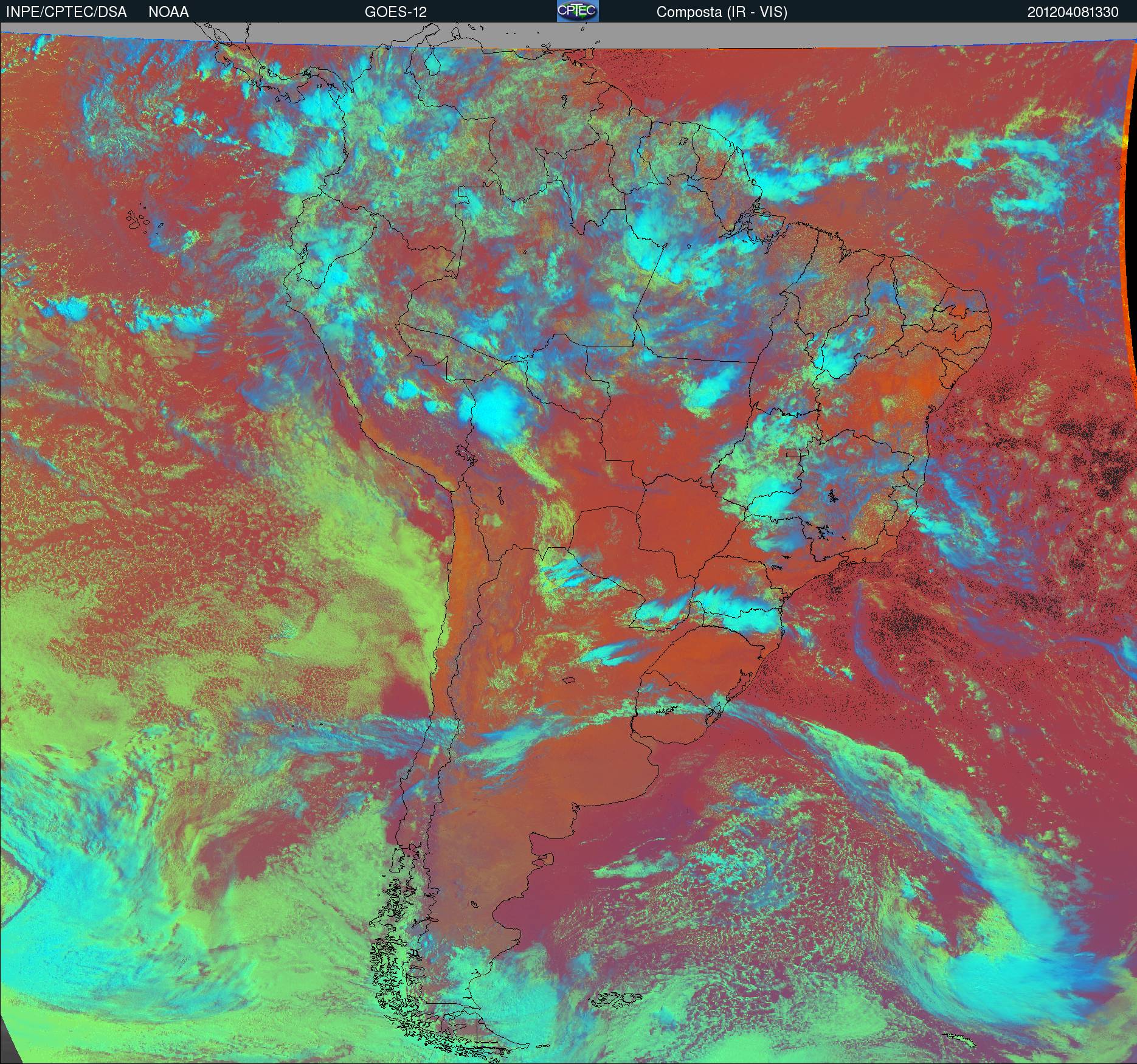Click the NOAA text in the header
Screen dimensions: 1137x1064
[x=168, y=12]
